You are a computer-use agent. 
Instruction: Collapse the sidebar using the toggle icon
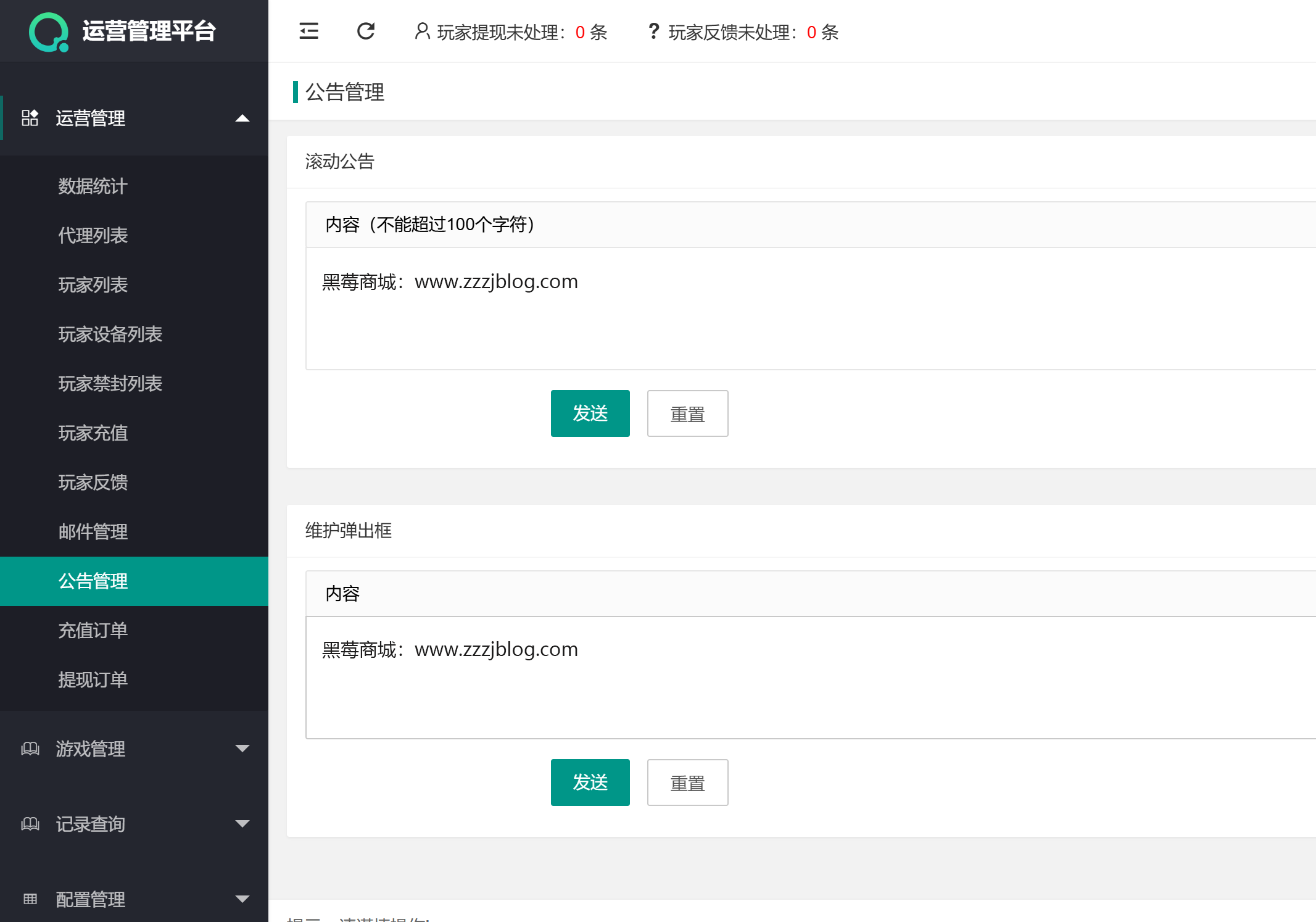click(x=308, y=31)
